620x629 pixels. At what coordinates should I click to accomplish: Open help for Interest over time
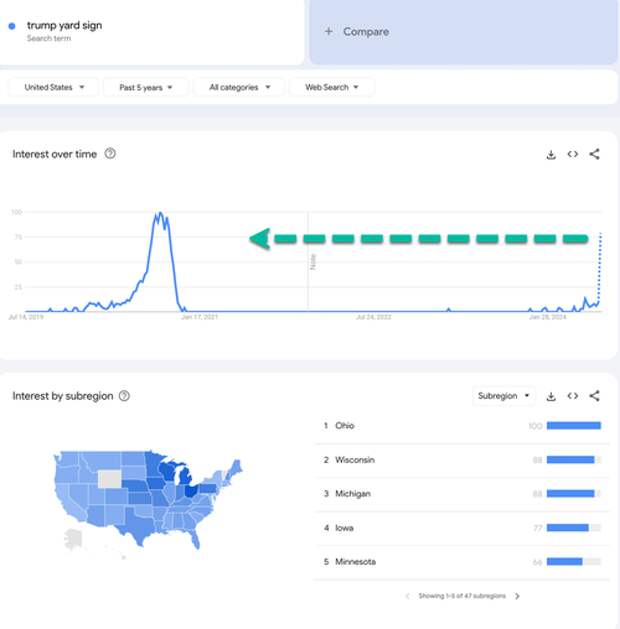110,154
